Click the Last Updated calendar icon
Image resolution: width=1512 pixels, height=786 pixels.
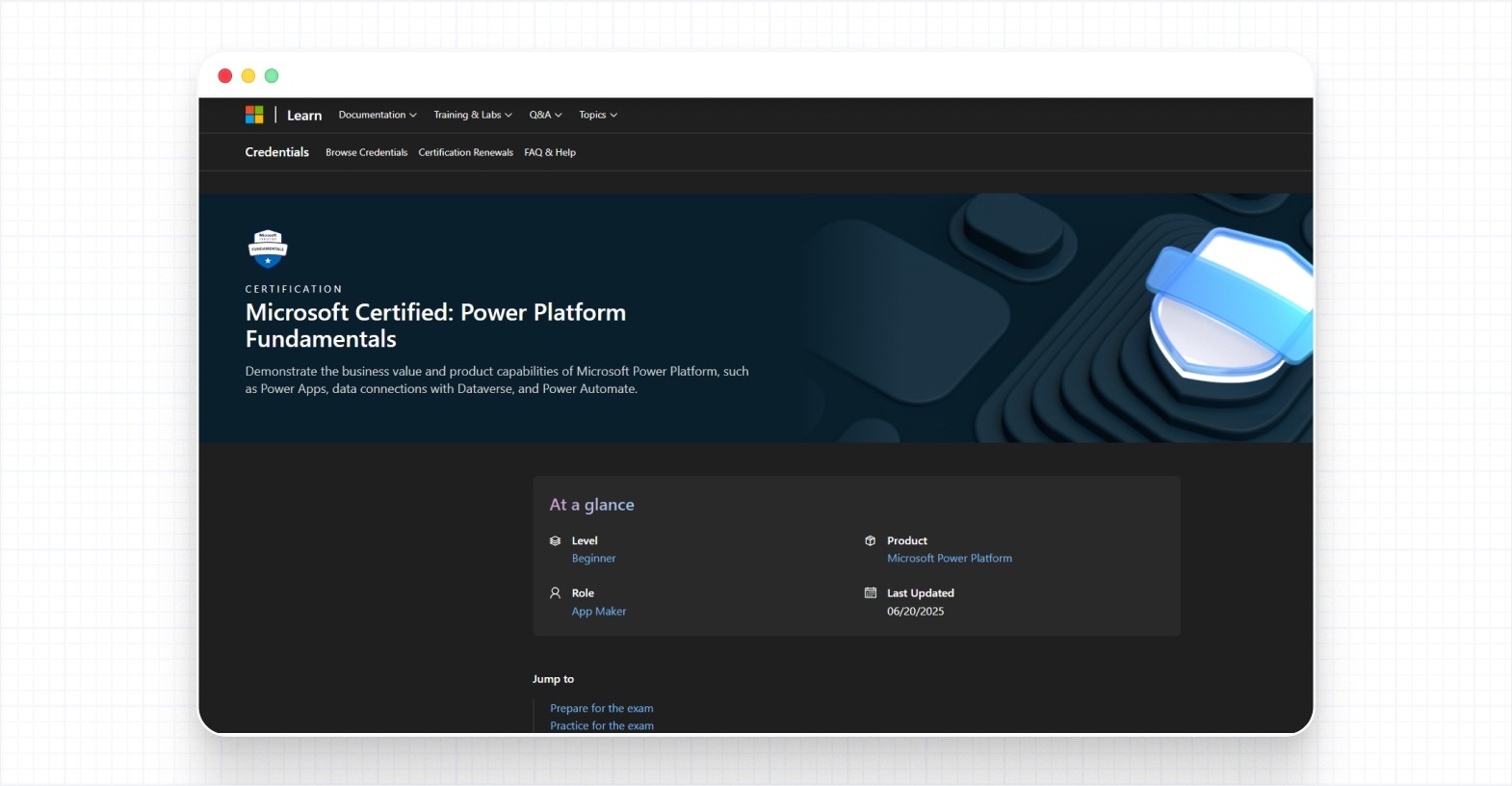[871, 593]
